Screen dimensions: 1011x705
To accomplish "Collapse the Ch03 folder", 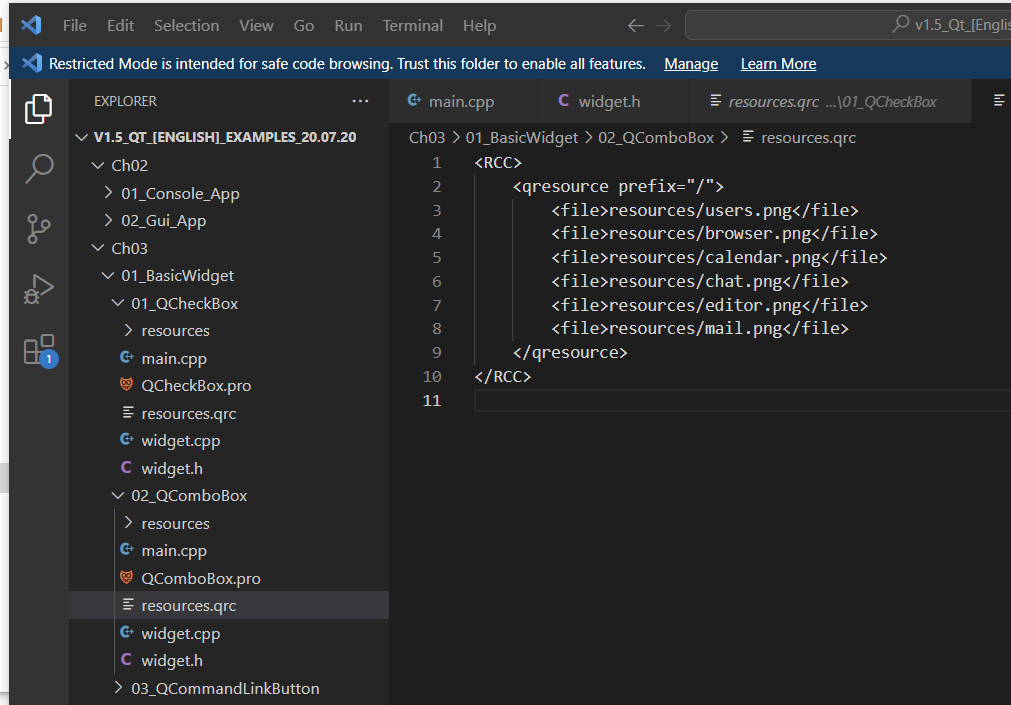I will (x=98, y=248).
